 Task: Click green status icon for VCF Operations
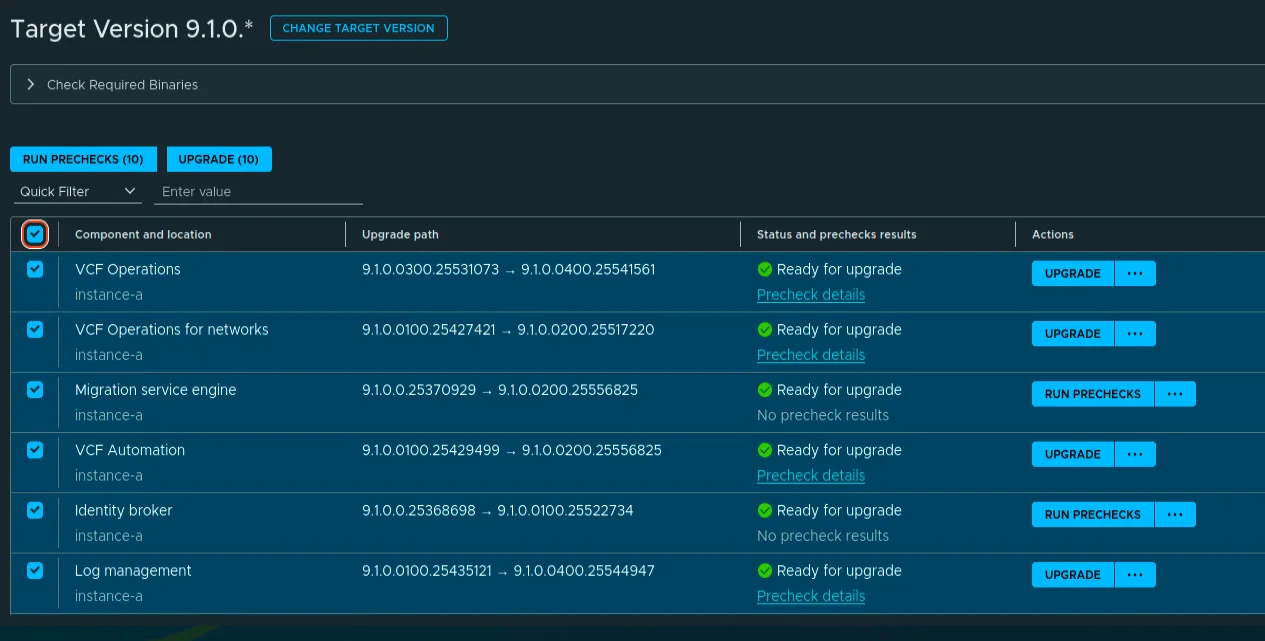(765, 269)
